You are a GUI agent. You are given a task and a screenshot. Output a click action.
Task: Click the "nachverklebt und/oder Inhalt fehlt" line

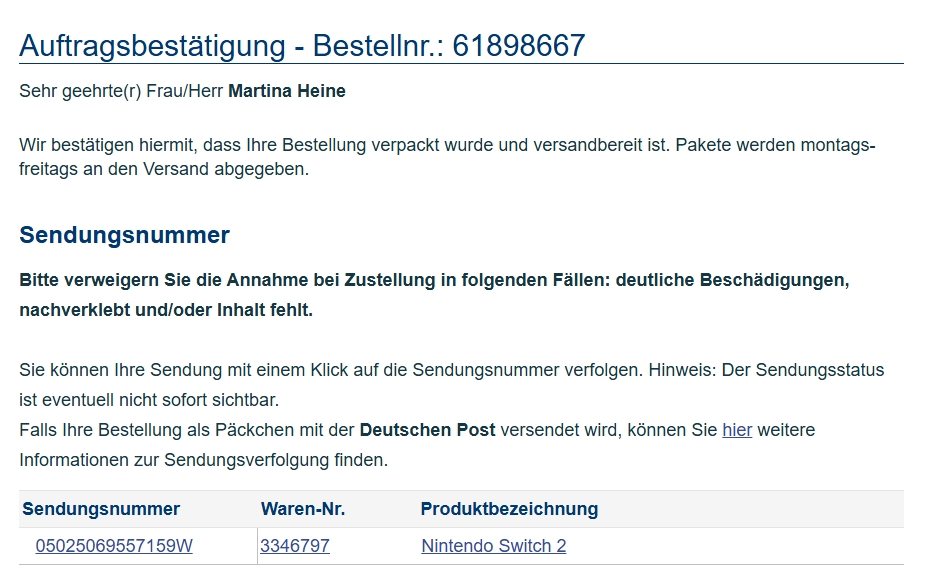tap(166, 310)
